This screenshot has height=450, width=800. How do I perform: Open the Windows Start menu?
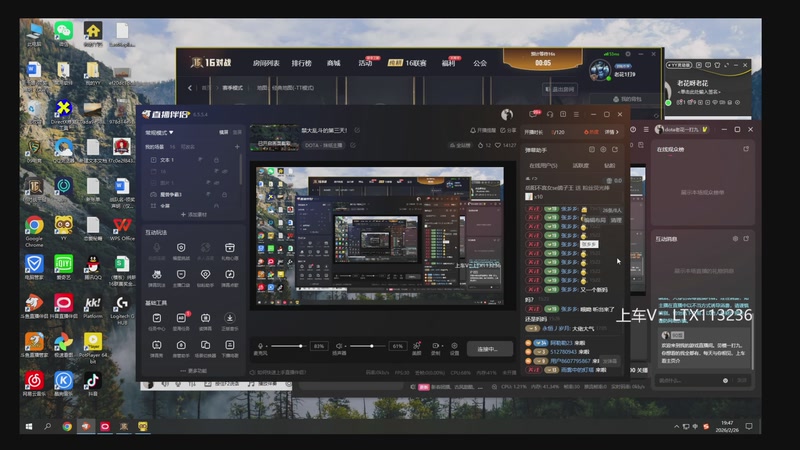29,426
